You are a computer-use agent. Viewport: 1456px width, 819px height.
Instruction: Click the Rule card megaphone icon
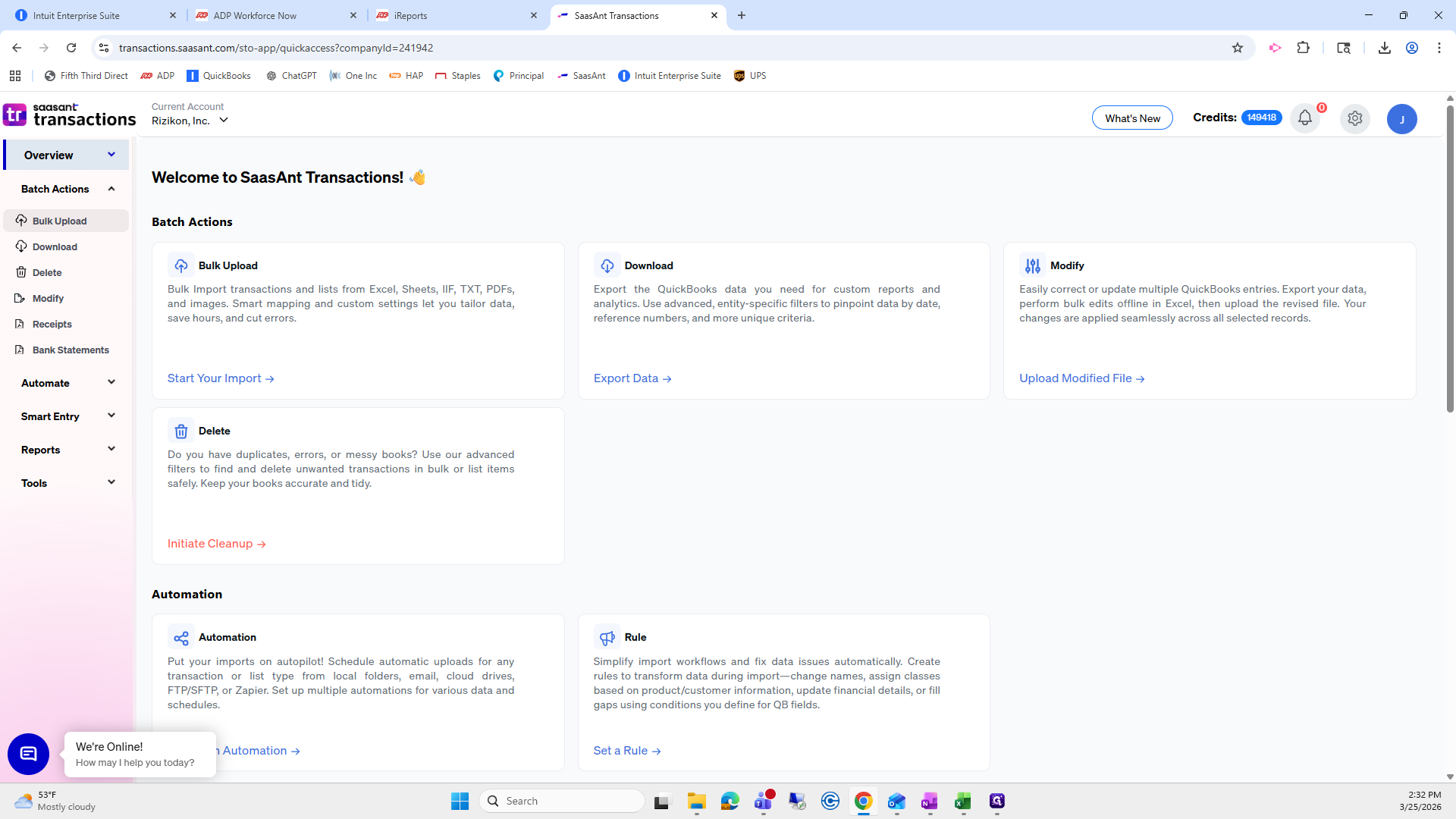tap(607, 638)
